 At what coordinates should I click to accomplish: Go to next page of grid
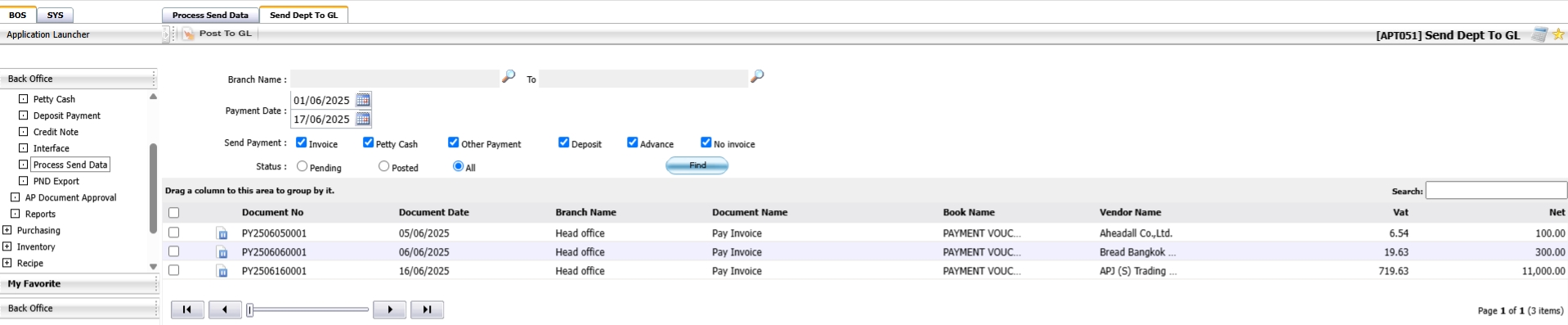[x=390, y=309]
